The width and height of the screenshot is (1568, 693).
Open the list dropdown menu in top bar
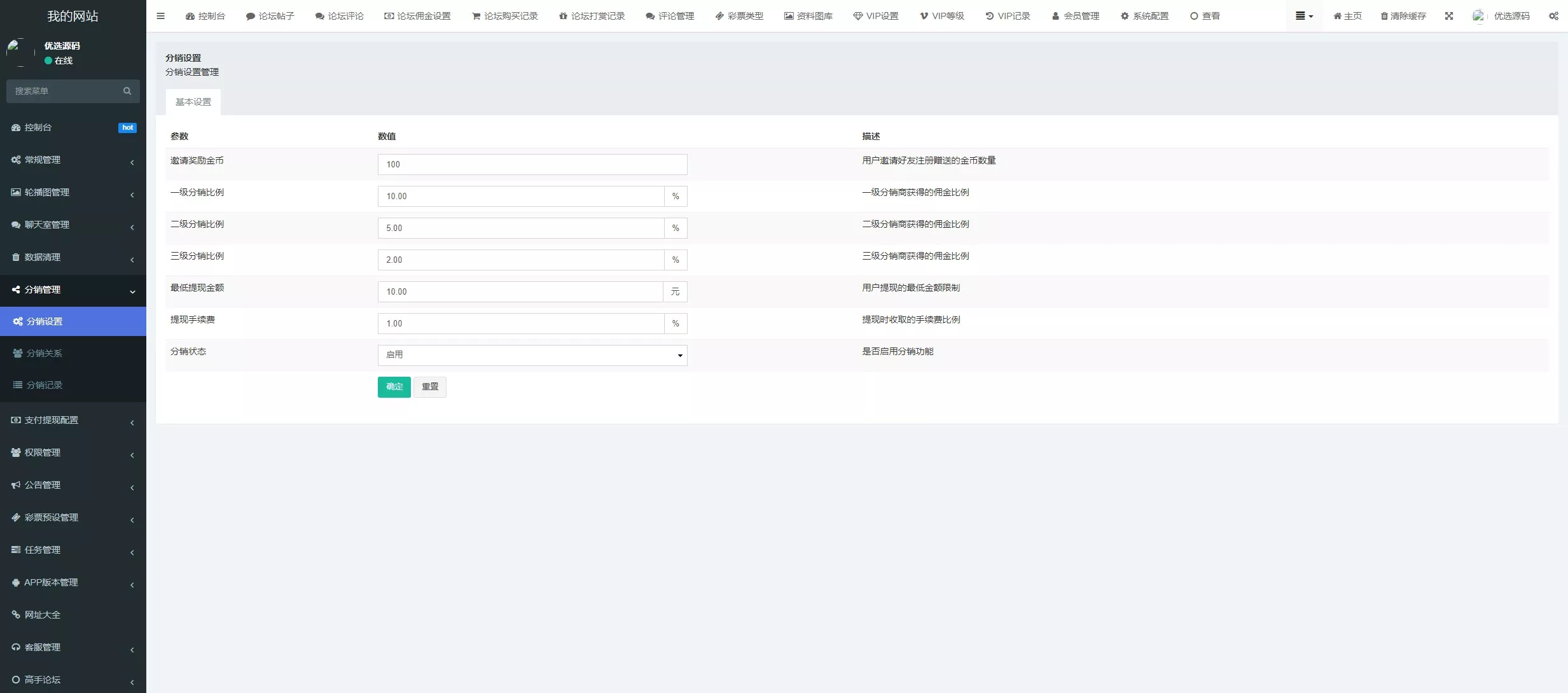(1303, 16)
